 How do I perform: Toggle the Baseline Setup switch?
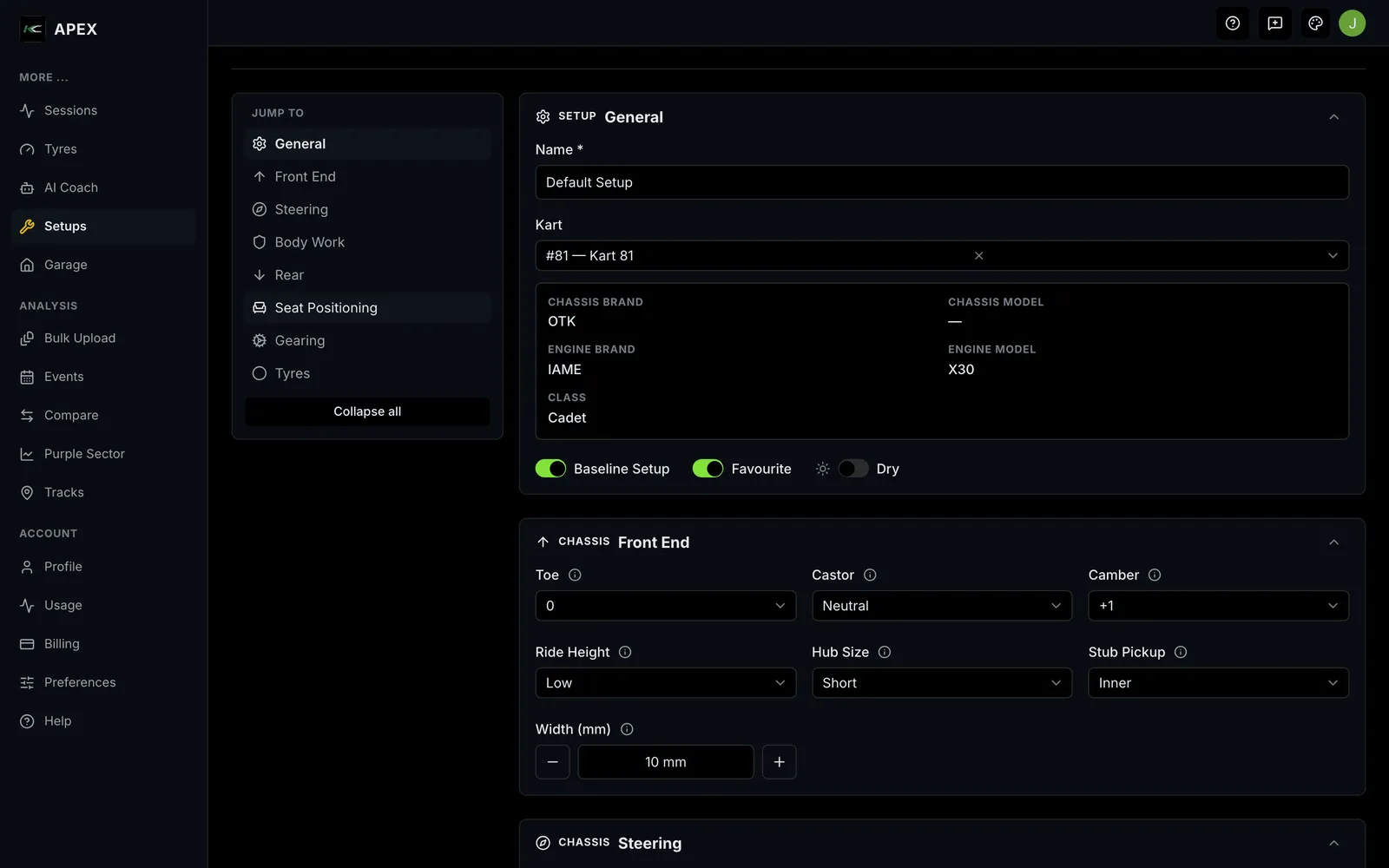(x=550, y=469)
